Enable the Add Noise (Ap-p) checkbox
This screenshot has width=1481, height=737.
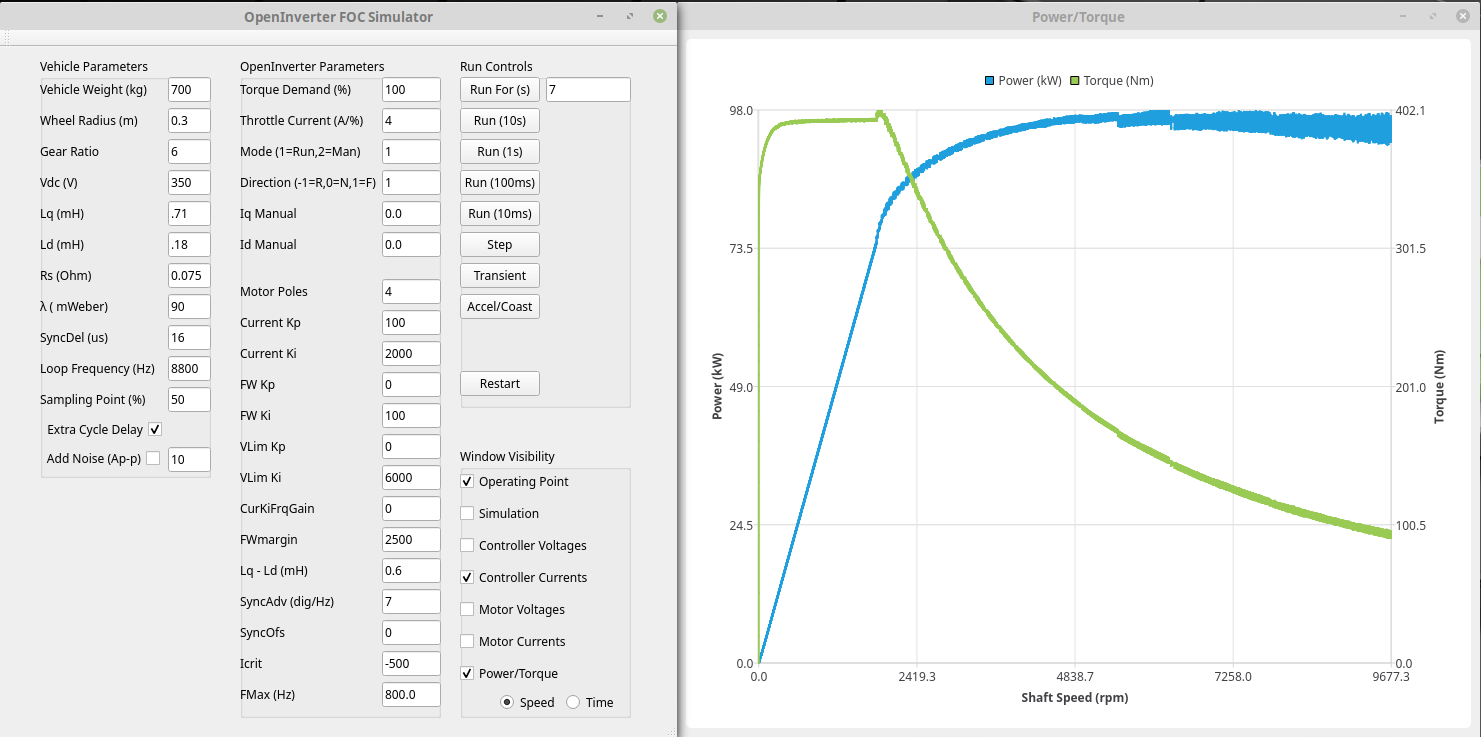(x=153, y=458)
